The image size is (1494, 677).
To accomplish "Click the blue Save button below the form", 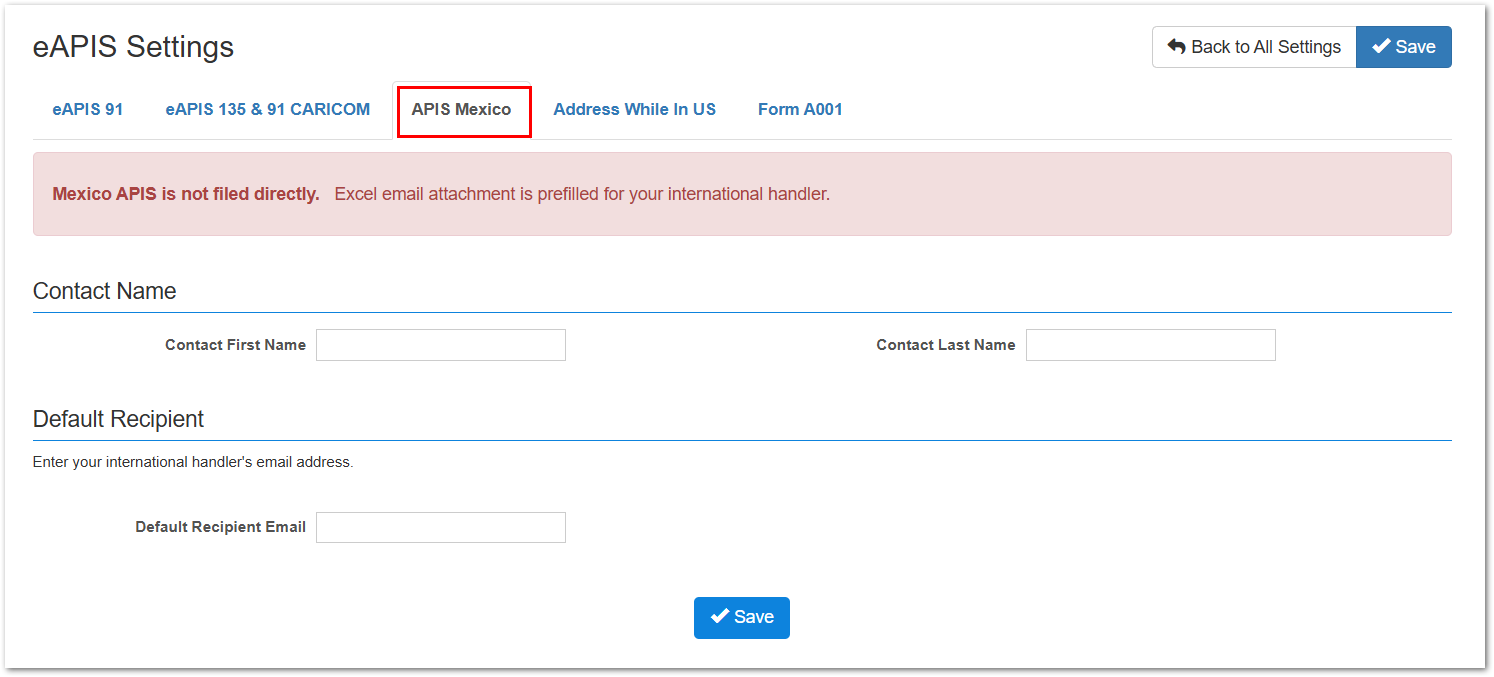I will click(742, 618).
